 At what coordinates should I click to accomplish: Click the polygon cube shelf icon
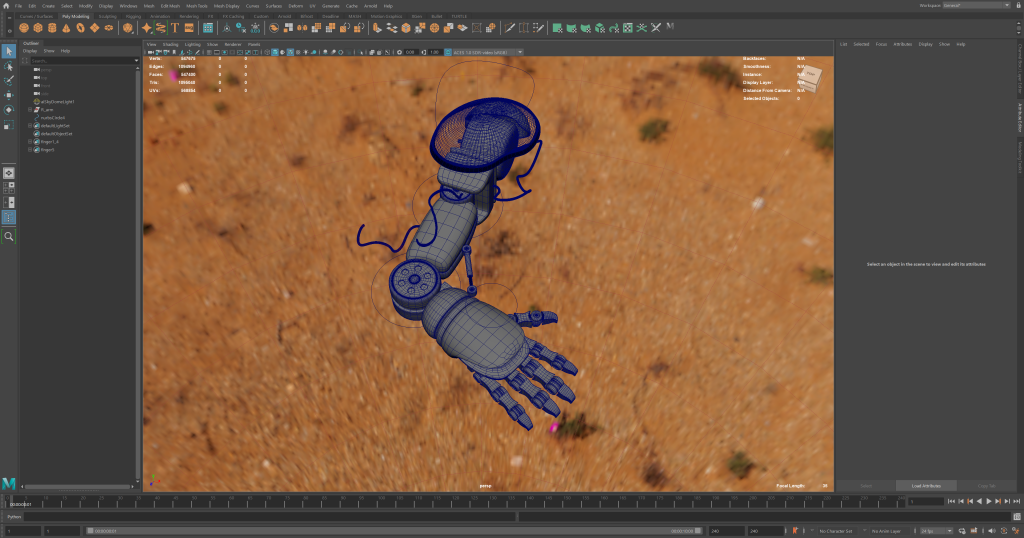tap(37, 28)
